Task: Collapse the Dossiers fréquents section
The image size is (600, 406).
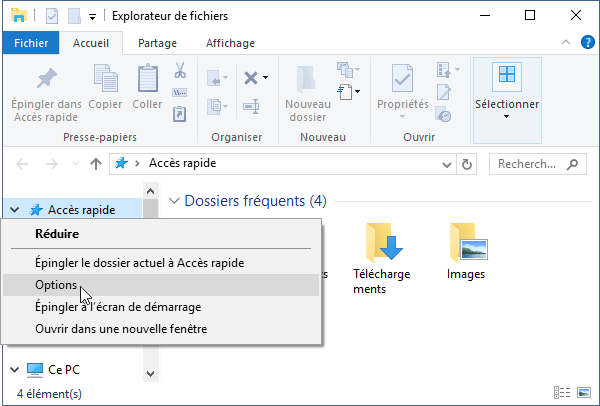Action: [x=175, y=201]
